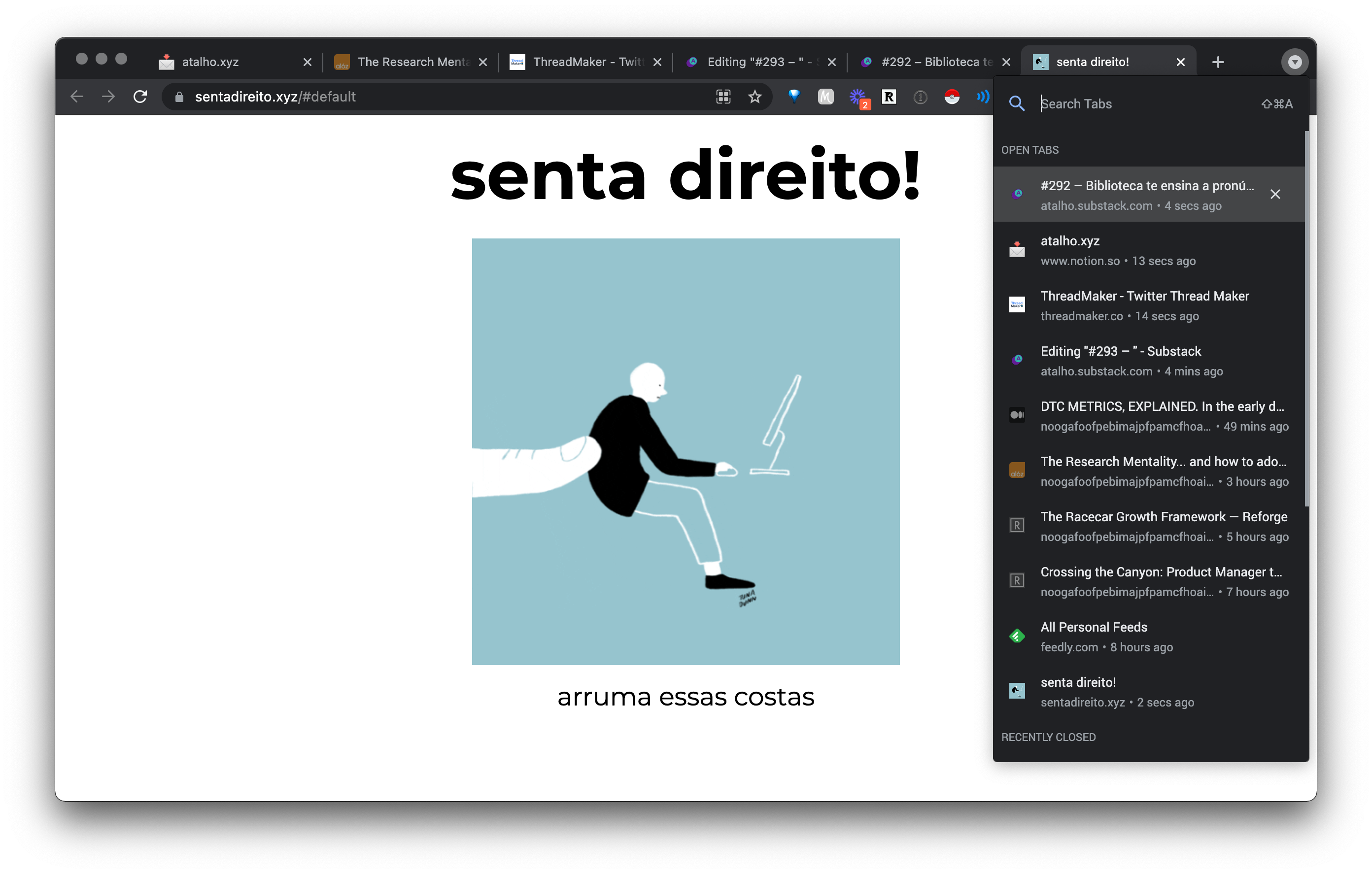The width and height of the screenshot is (1372, 874).
Task: Bookmark this page with the star icon
Action: [755, 97]
